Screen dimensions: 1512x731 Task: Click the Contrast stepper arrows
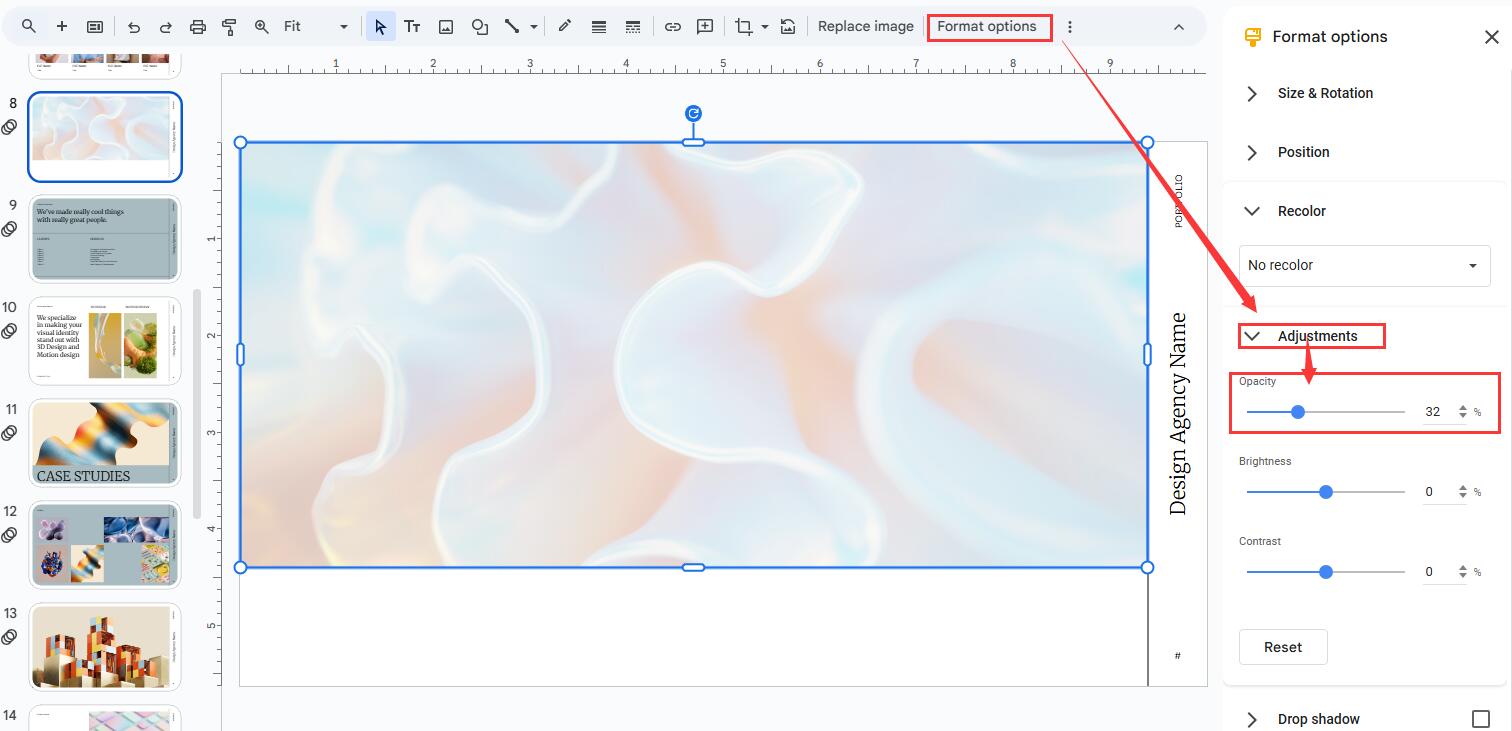click(x=1463, y=572)
